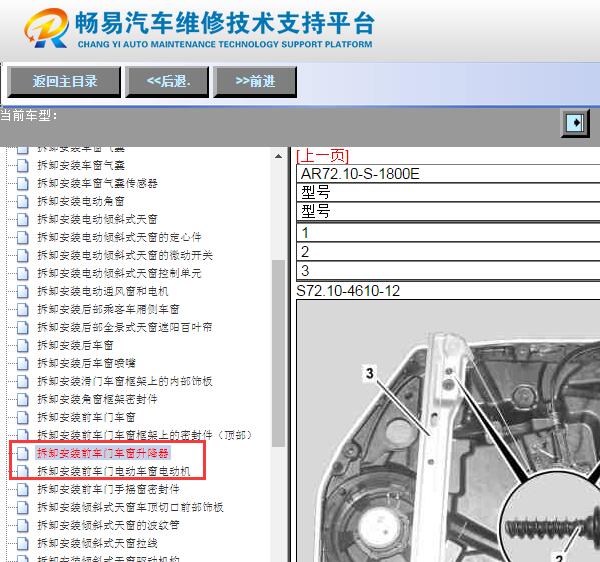Open tree item 拆卸安装倾斜式天窗的波纹管

(108, 525)
